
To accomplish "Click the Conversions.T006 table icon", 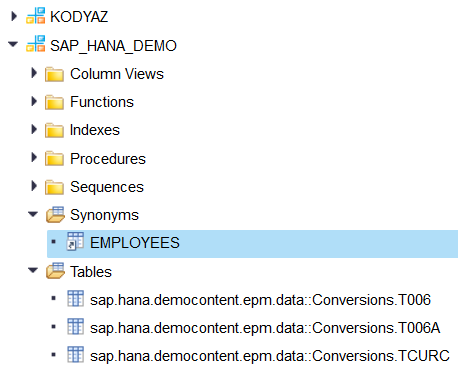I will pos(75,298).
